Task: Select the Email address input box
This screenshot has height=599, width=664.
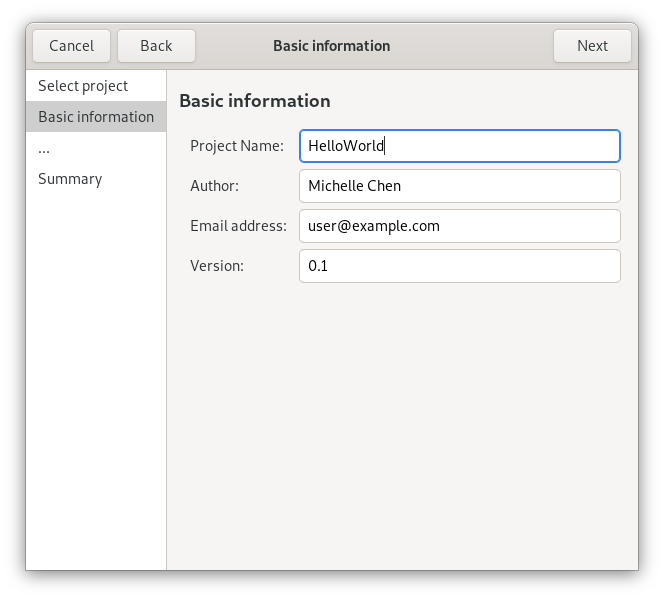Action: [x=459, y=226]
